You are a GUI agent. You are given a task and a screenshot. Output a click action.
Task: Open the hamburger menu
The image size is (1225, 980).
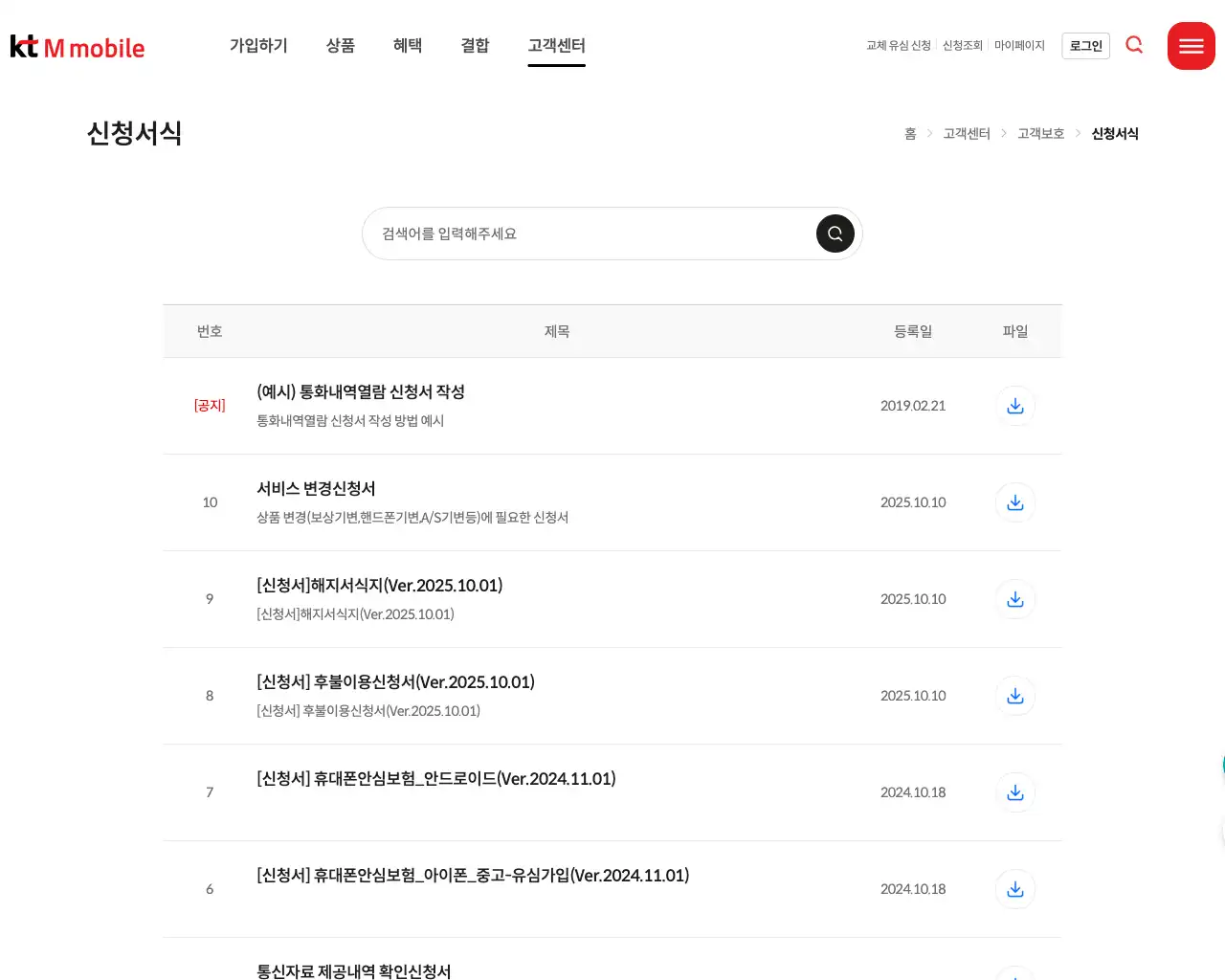point(1191,45)
